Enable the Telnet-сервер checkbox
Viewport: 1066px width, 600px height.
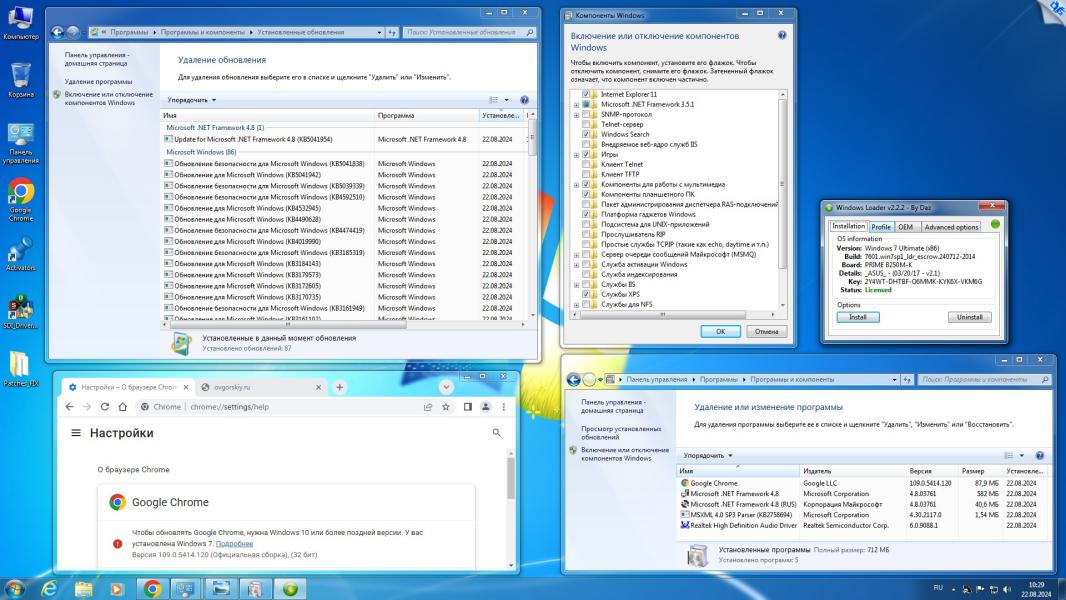pos(586,124)
